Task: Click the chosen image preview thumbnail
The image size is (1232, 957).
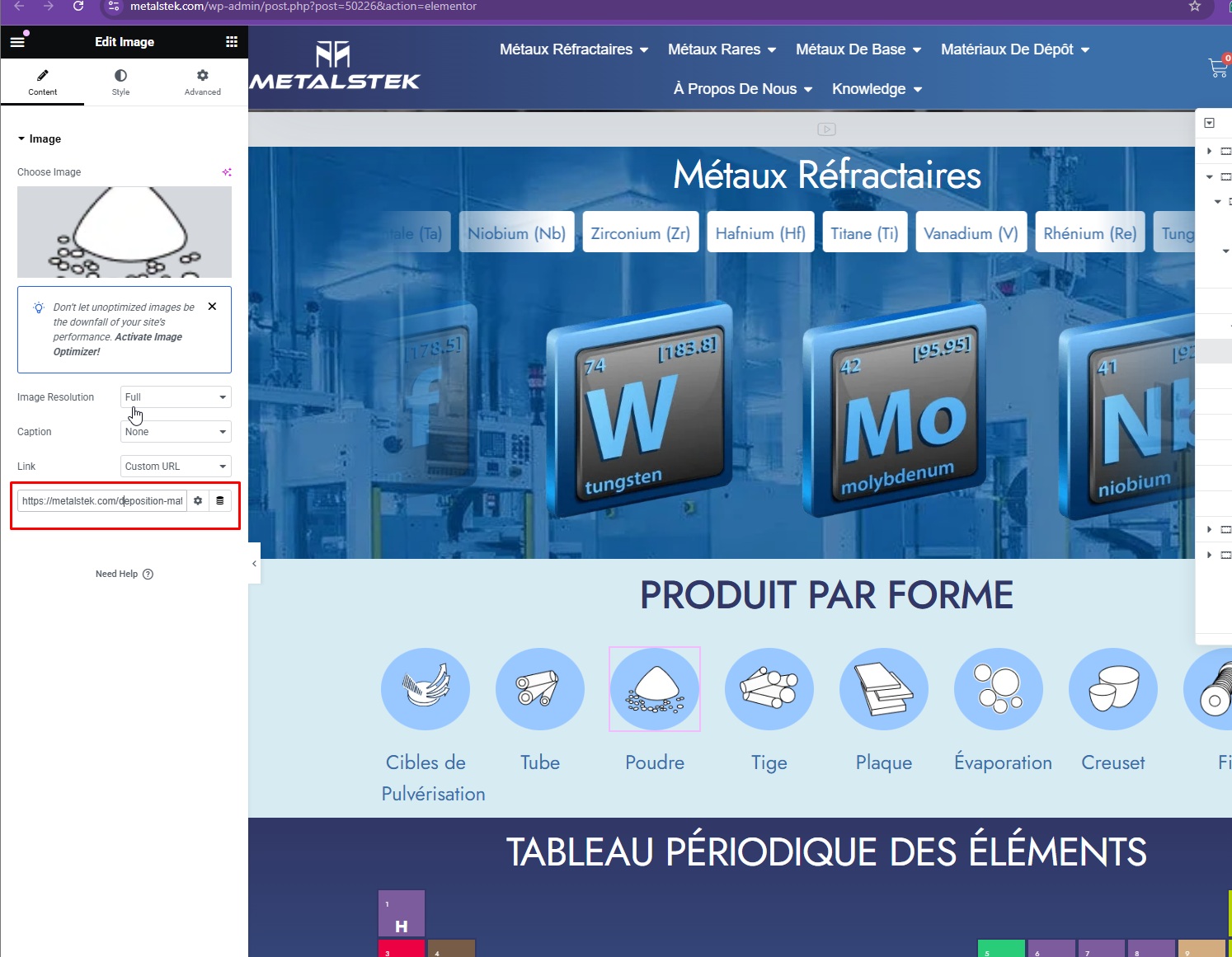Action: click(x=125, y=232)
